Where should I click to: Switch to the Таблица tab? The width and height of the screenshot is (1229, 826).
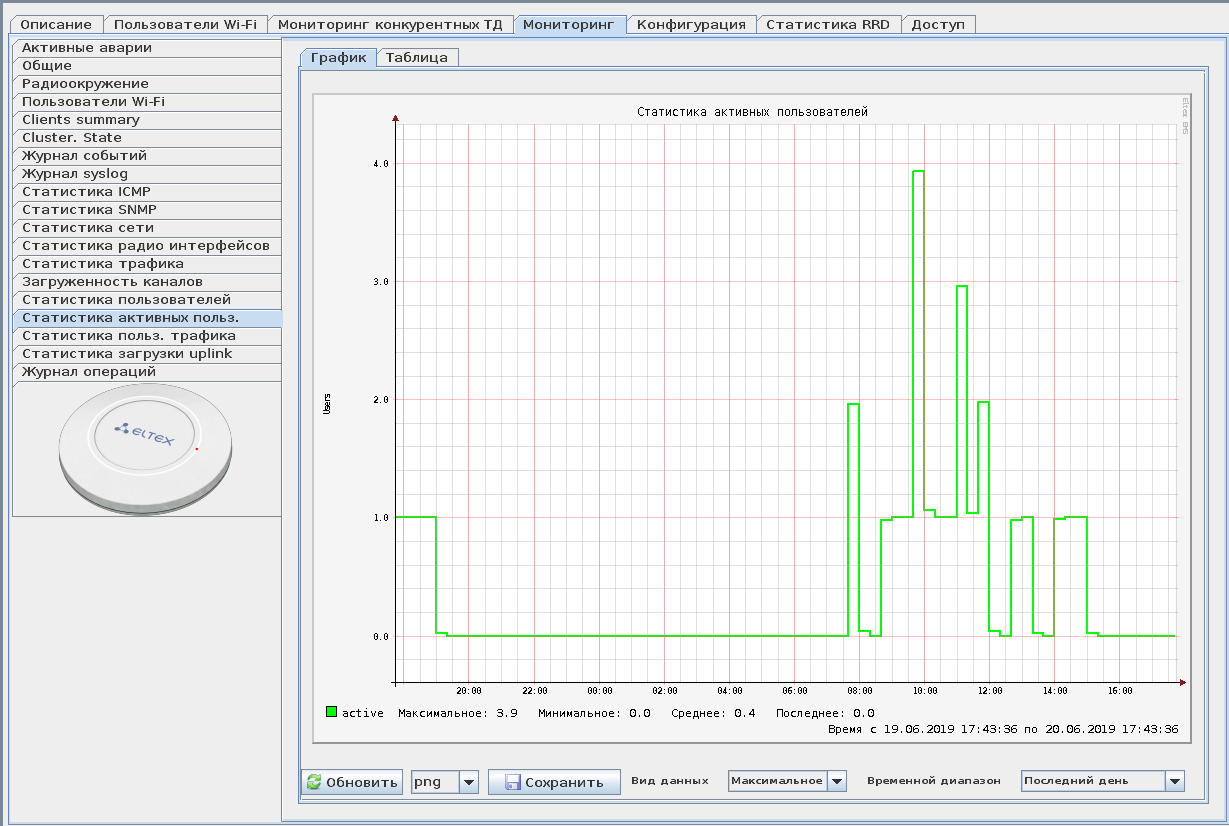pyautogui.click(x=416, y=58)
